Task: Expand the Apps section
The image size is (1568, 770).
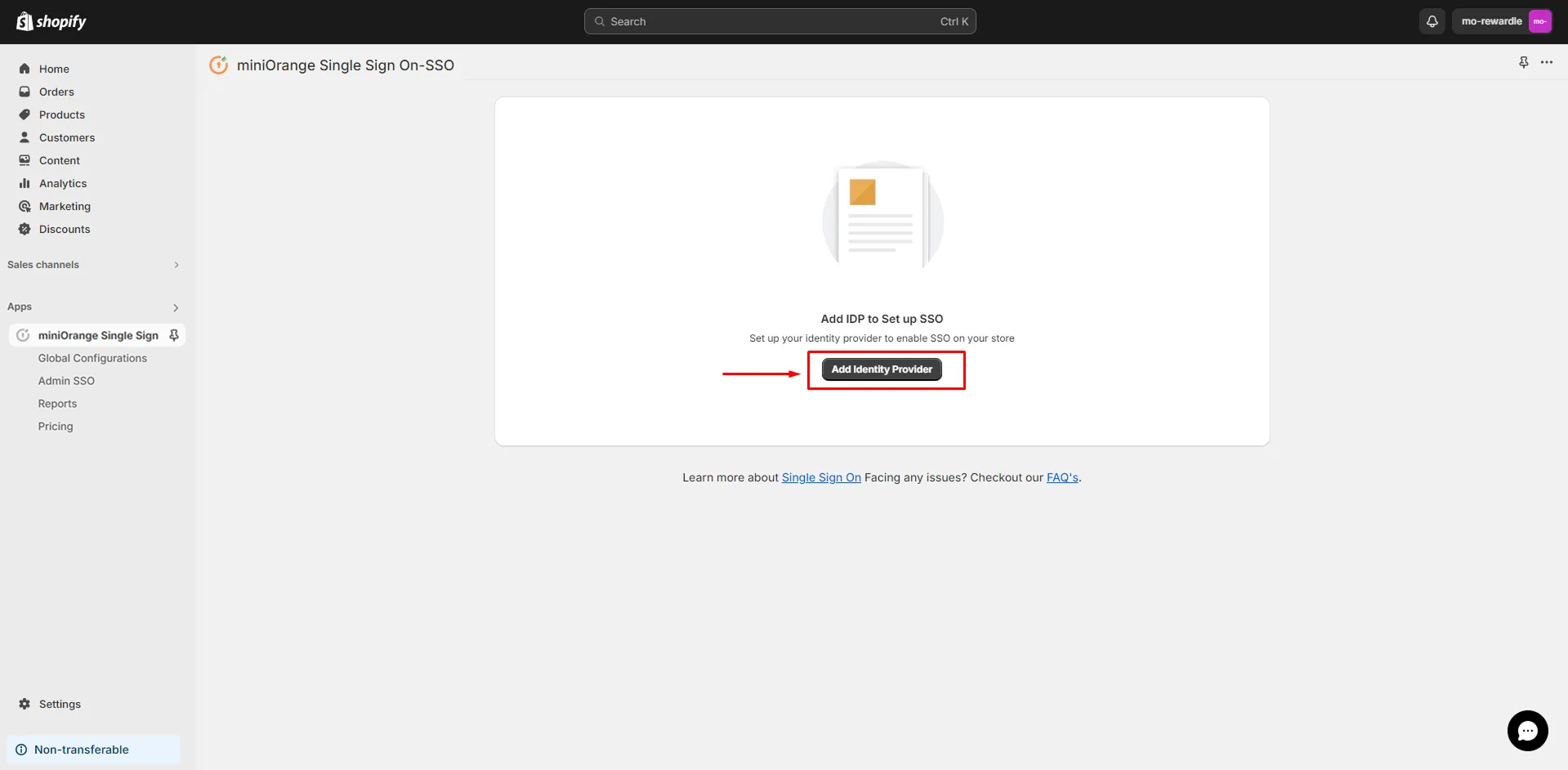Action: [176, 307]
